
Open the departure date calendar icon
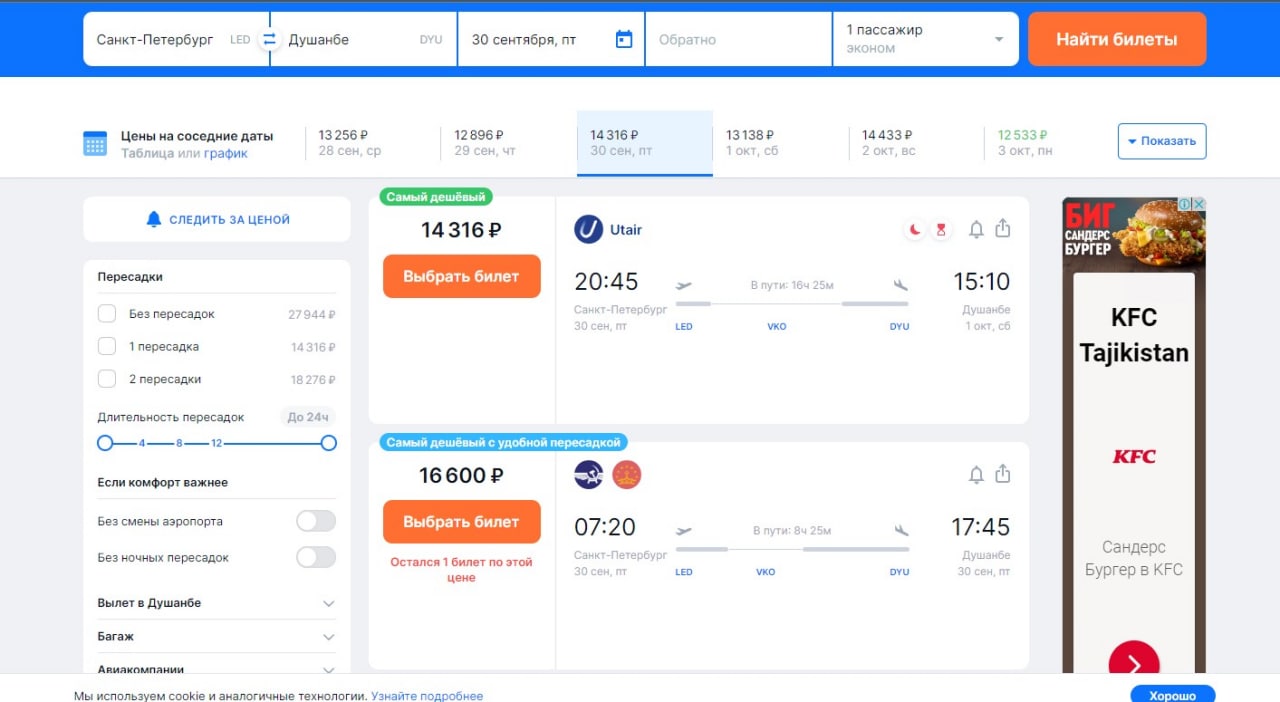point(624,40)
